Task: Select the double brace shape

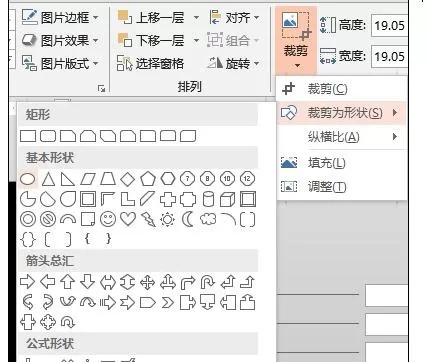Action: (x=28, y=239)
